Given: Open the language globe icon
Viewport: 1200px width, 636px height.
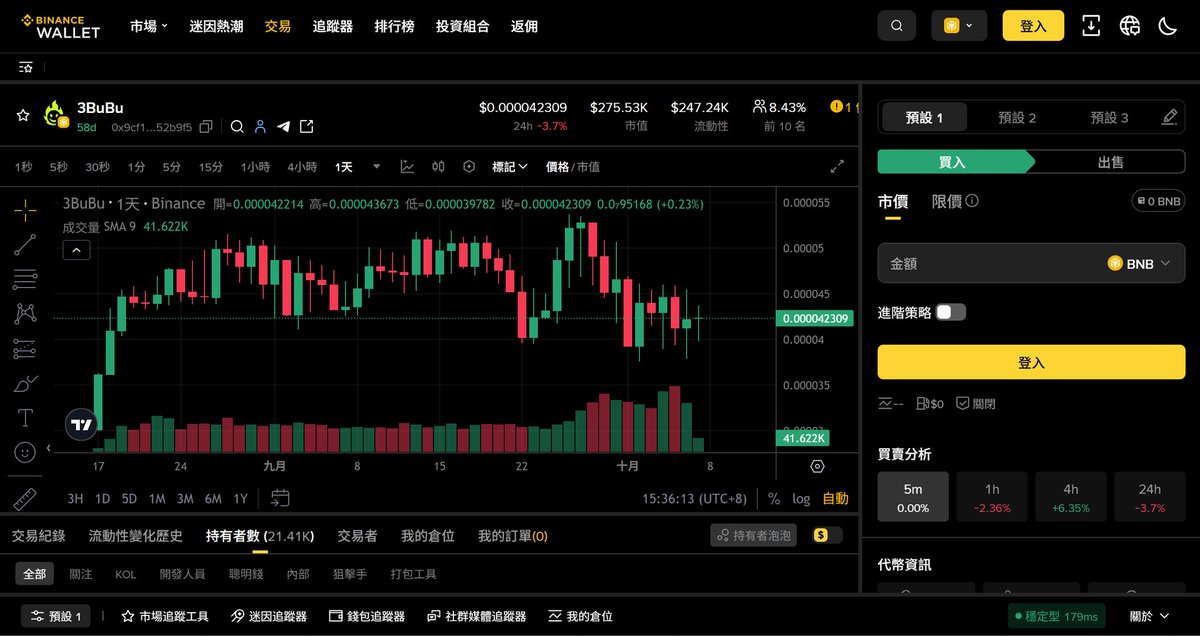Looking at the screenshot, I should pos(1130,26).
